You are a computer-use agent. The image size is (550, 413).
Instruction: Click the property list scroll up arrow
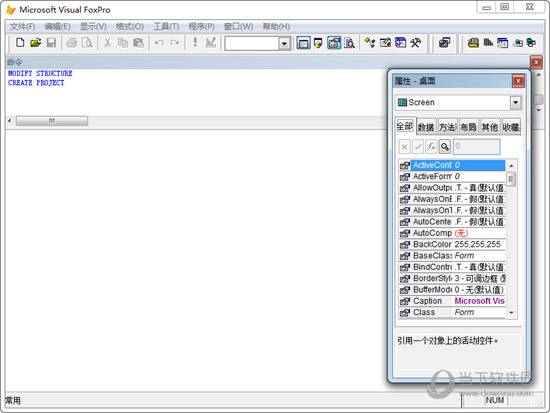coord(511,165)
